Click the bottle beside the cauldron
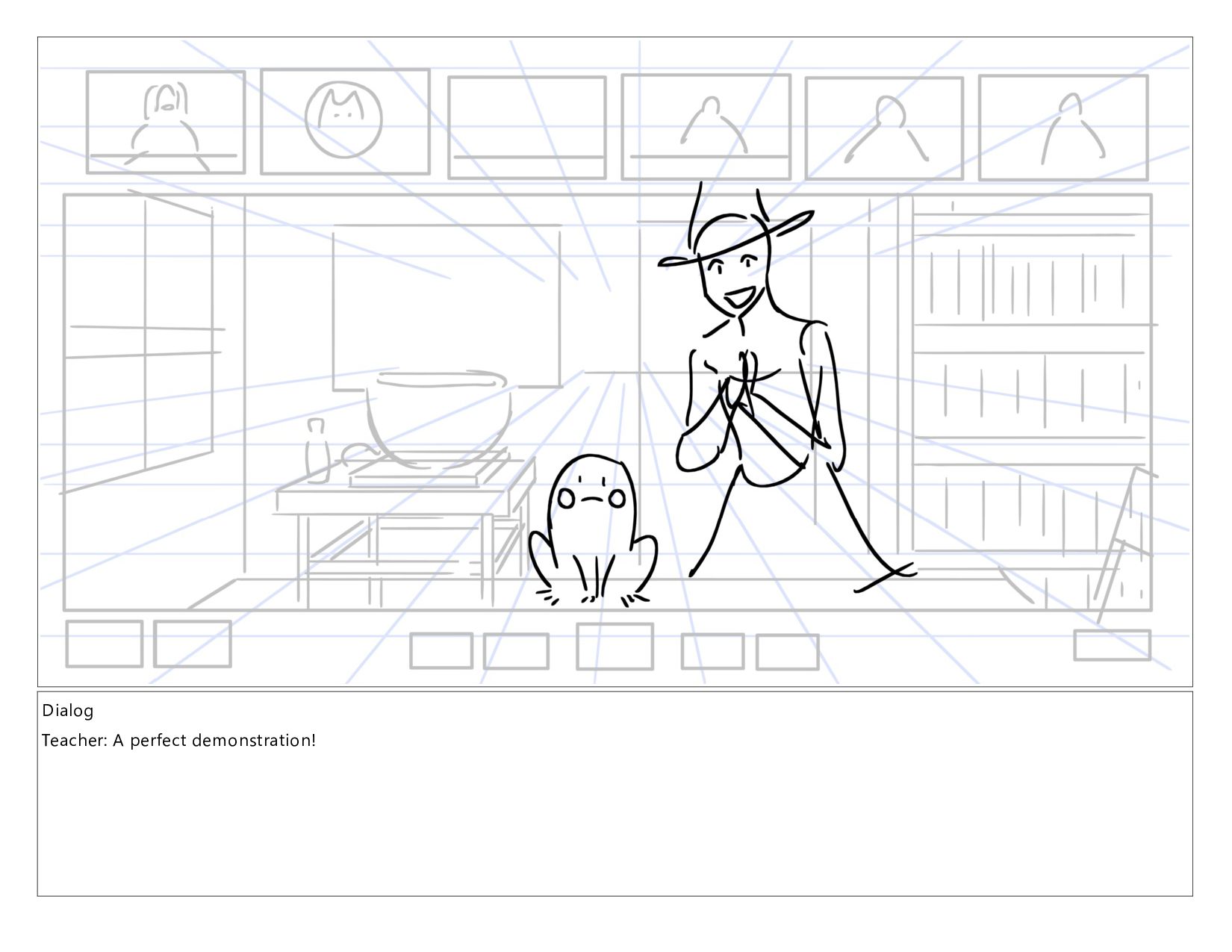Viewport: 1232px width, 952px height. (317, 450)
